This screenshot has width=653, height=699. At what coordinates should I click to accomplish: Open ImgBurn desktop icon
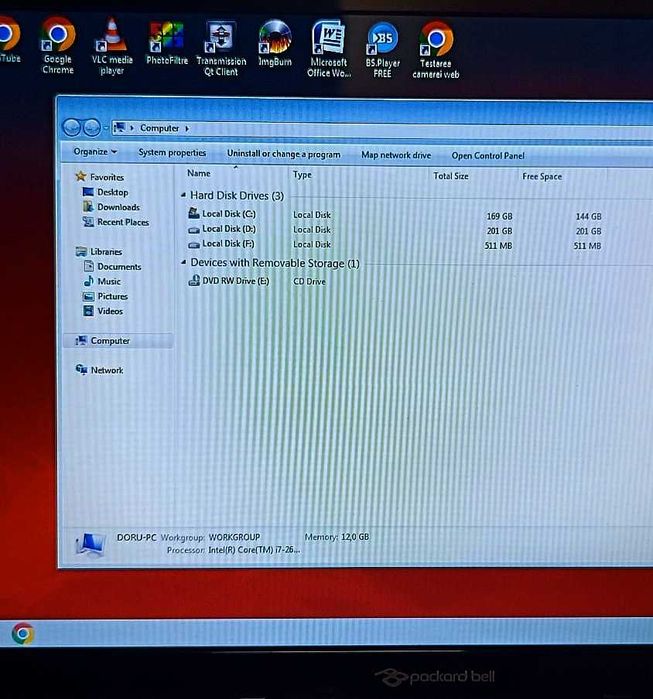click(x=275, y=44)
